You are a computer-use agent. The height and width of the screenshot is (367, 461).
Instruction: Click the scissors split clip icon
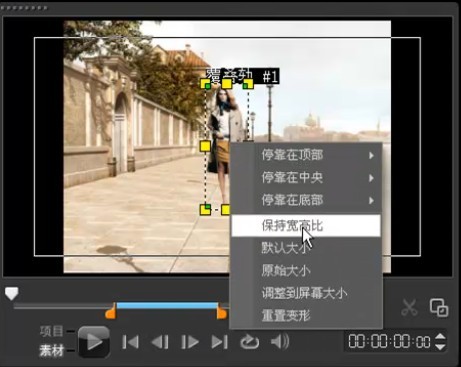tap(409, 307)
